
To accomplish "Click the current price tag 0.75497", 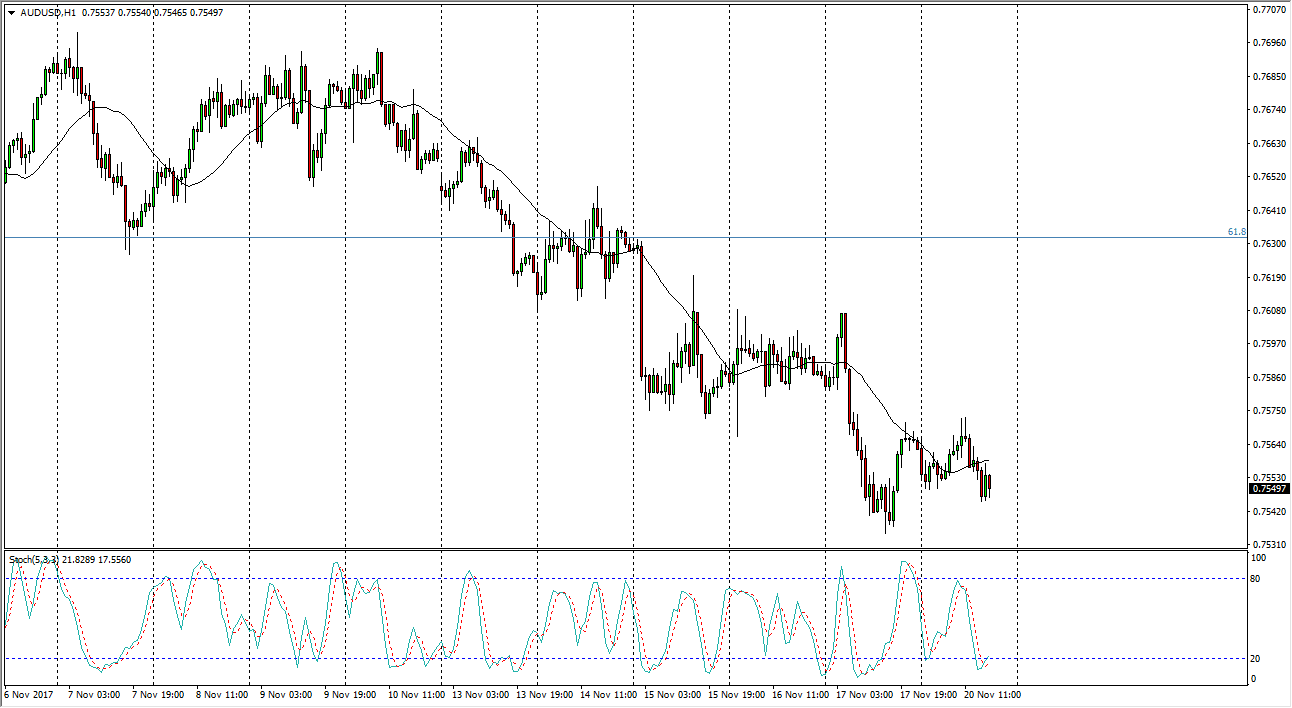I will point(1269,489).
